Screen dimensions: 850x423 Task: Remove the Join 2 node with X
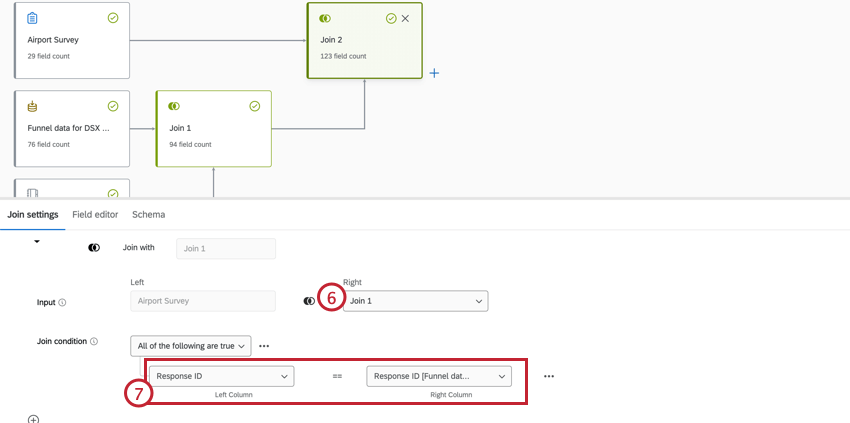(405, 18)
